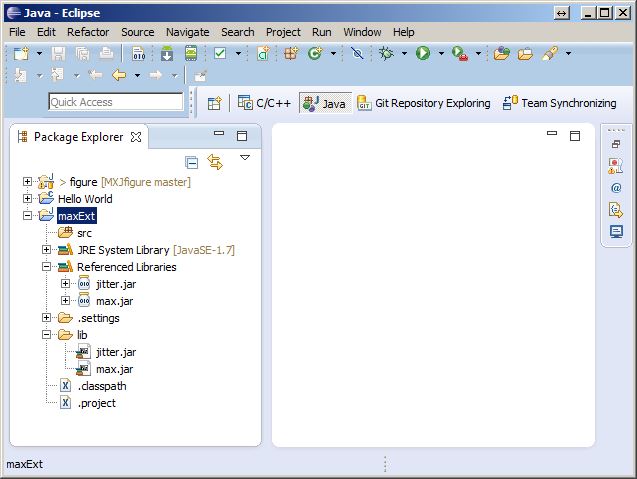Click the Quick Access search field
637x479 pixels.
(x=115, y=102)
